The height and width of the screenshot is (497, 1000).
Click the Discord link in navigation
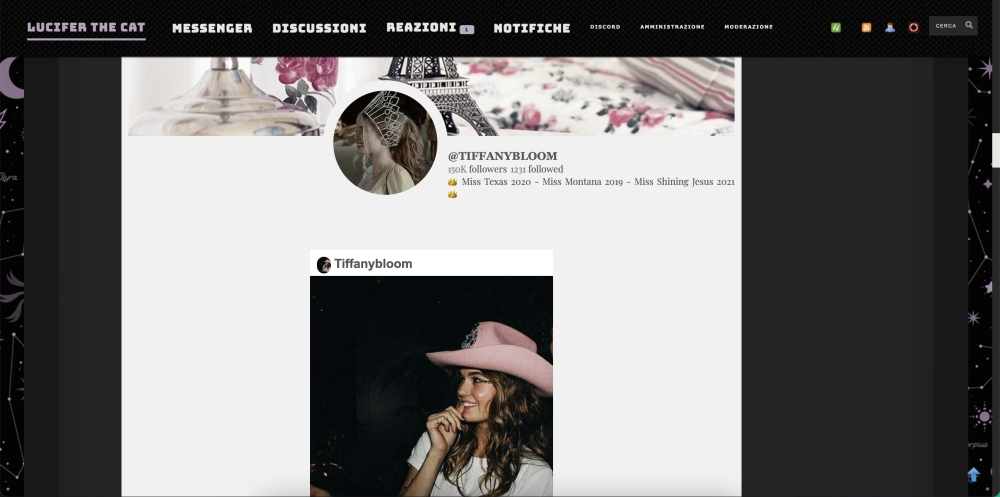pos(605,27)
